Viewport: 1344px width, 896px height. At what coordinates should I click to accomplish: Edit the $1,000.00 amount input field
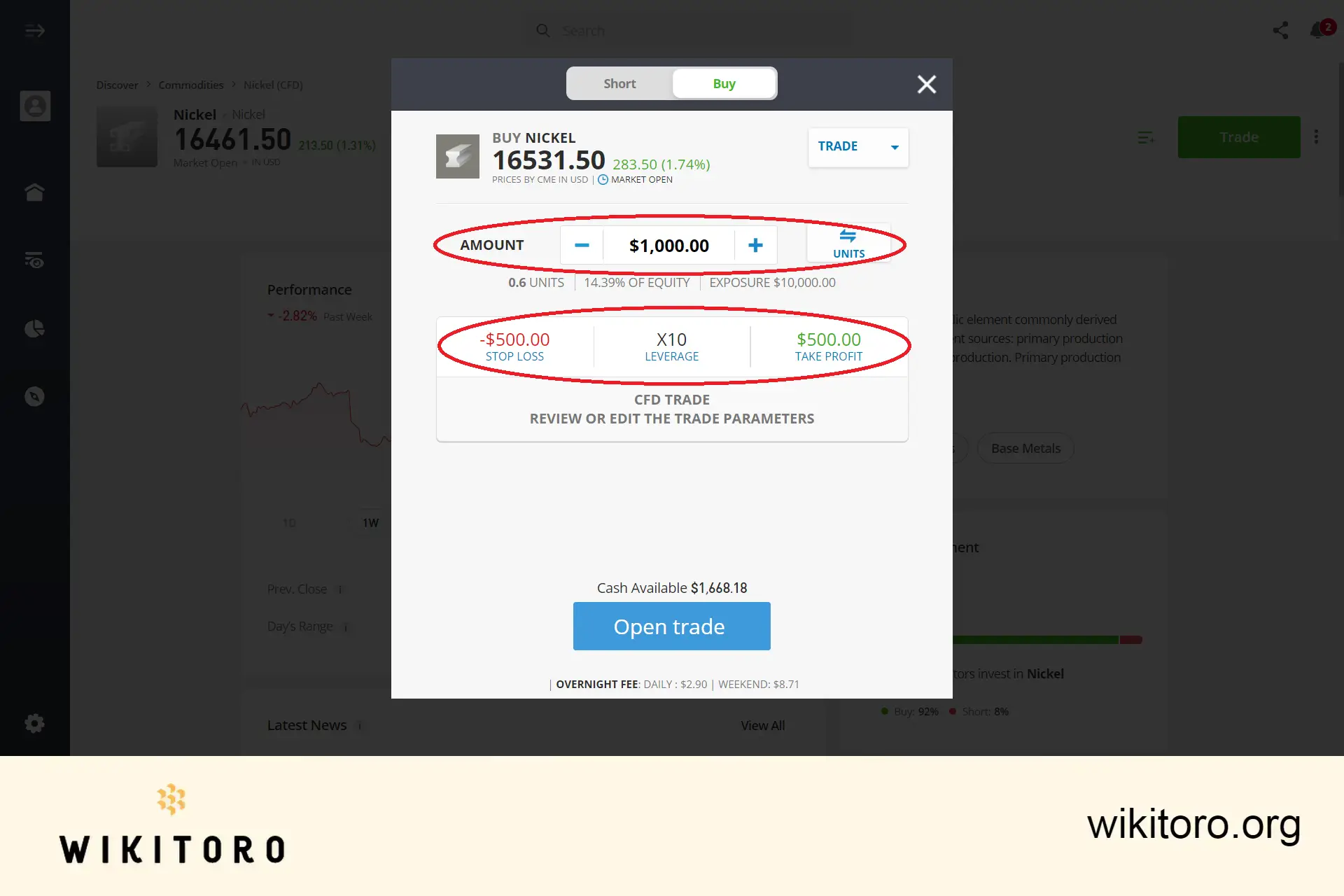click(x=668, y=245)
